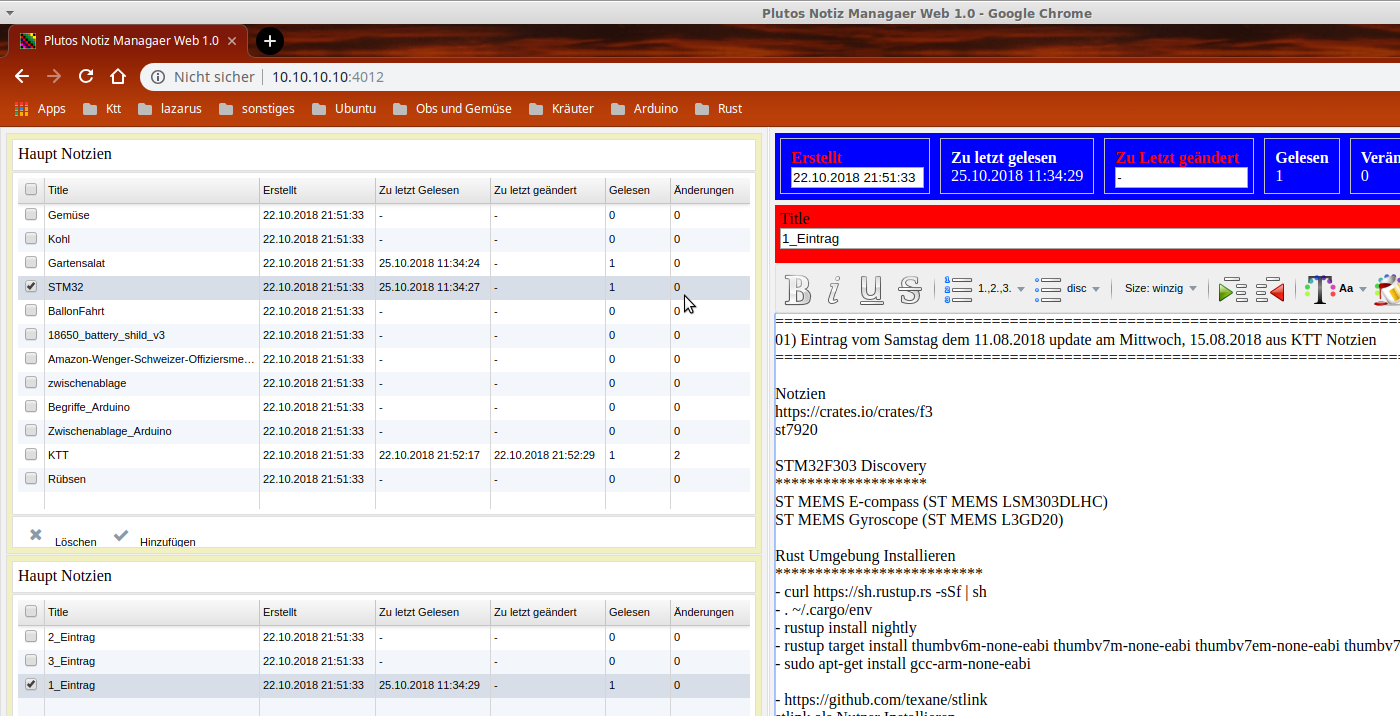
Task: Apply underline formatting in editor
Action: click(x=871, y=289)
